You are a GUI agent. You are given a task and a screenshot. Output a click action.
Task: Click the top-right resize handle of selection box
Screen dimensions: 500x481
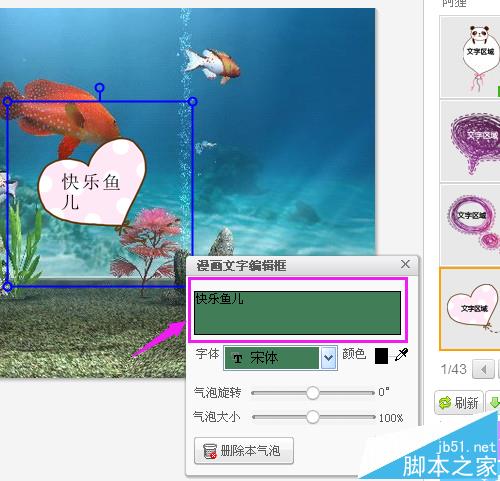pyautogui.click(x=193, y=102)
